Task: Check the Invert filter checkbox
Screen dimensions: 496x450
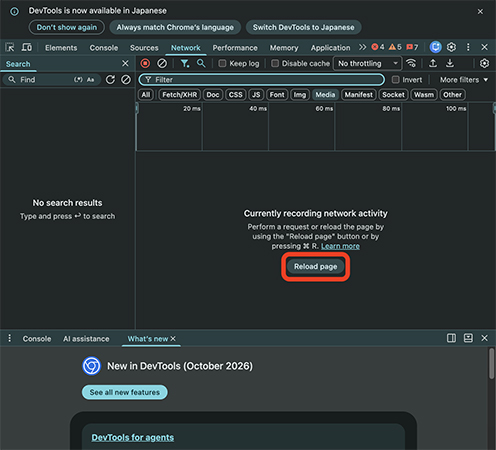Action: point(395,80)
